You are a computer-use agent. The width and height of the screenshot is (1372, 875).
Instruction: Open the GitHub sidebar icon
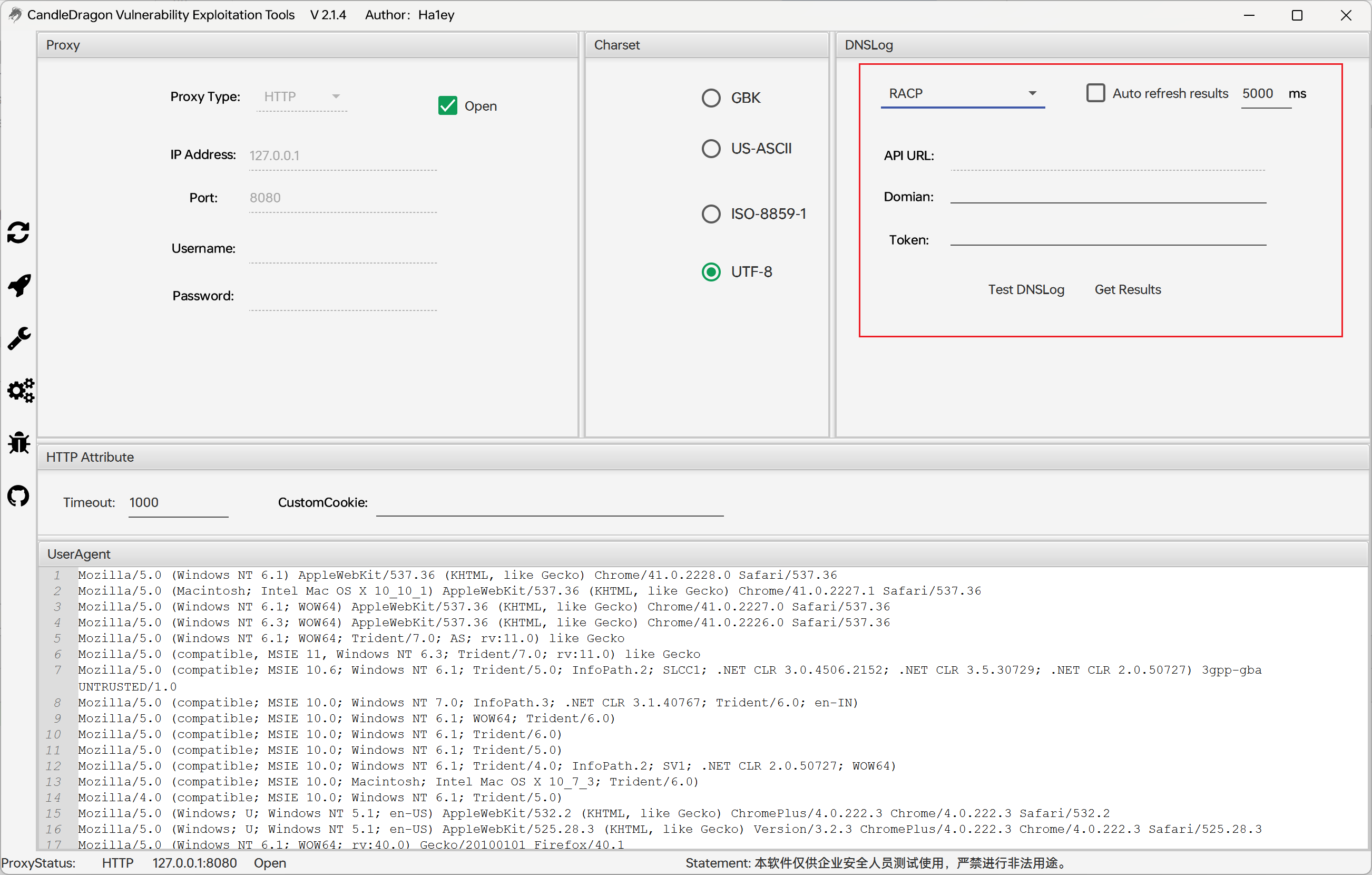coord(18,495)
